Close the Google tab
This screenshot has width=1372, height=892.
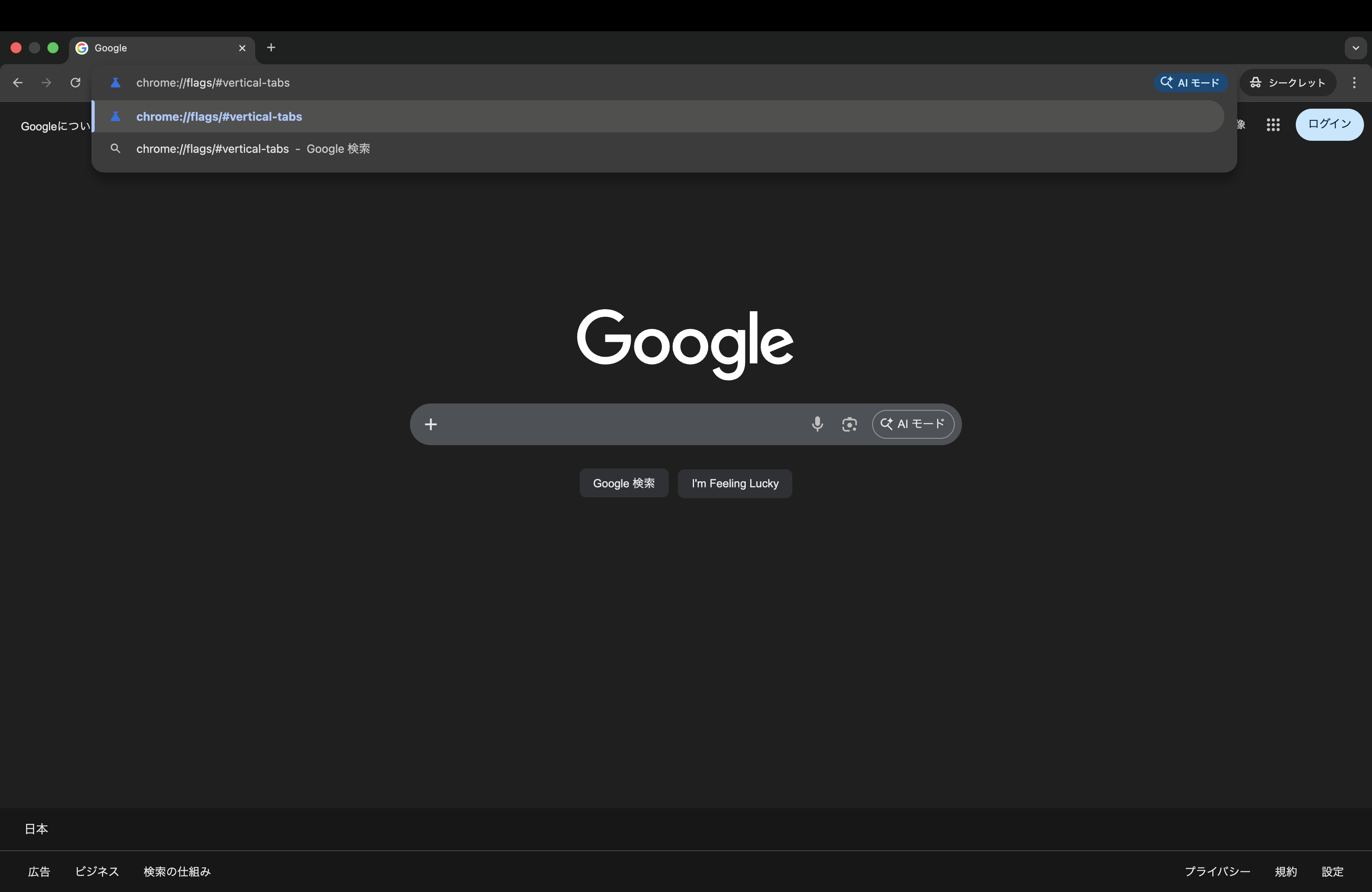coord(242,48)
